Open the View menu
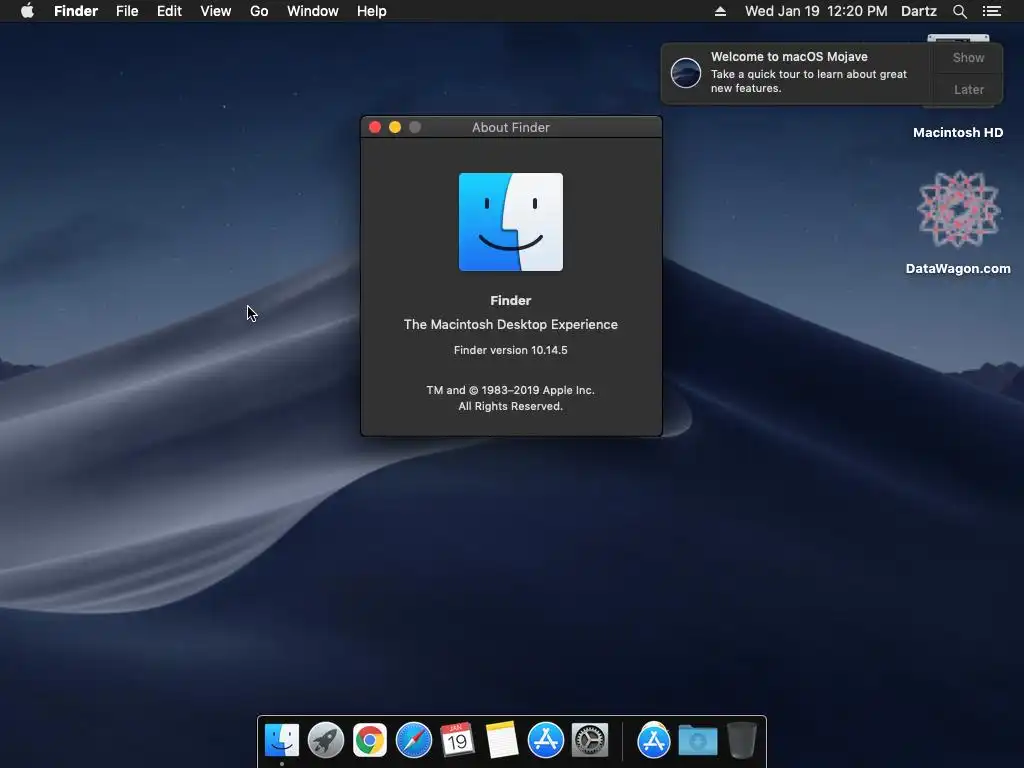 point(216,11)
